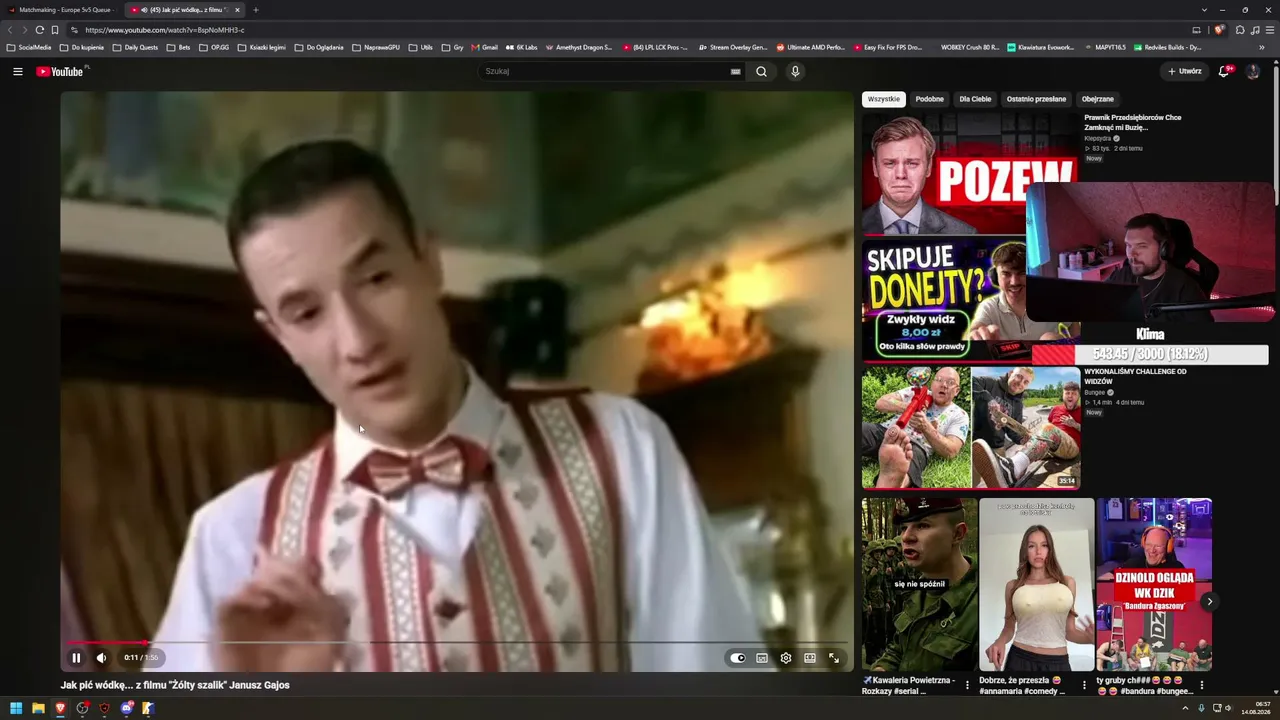Open the on-screen keyboard in search box
Screen dimensions: 1280x720
coord(736,71)
